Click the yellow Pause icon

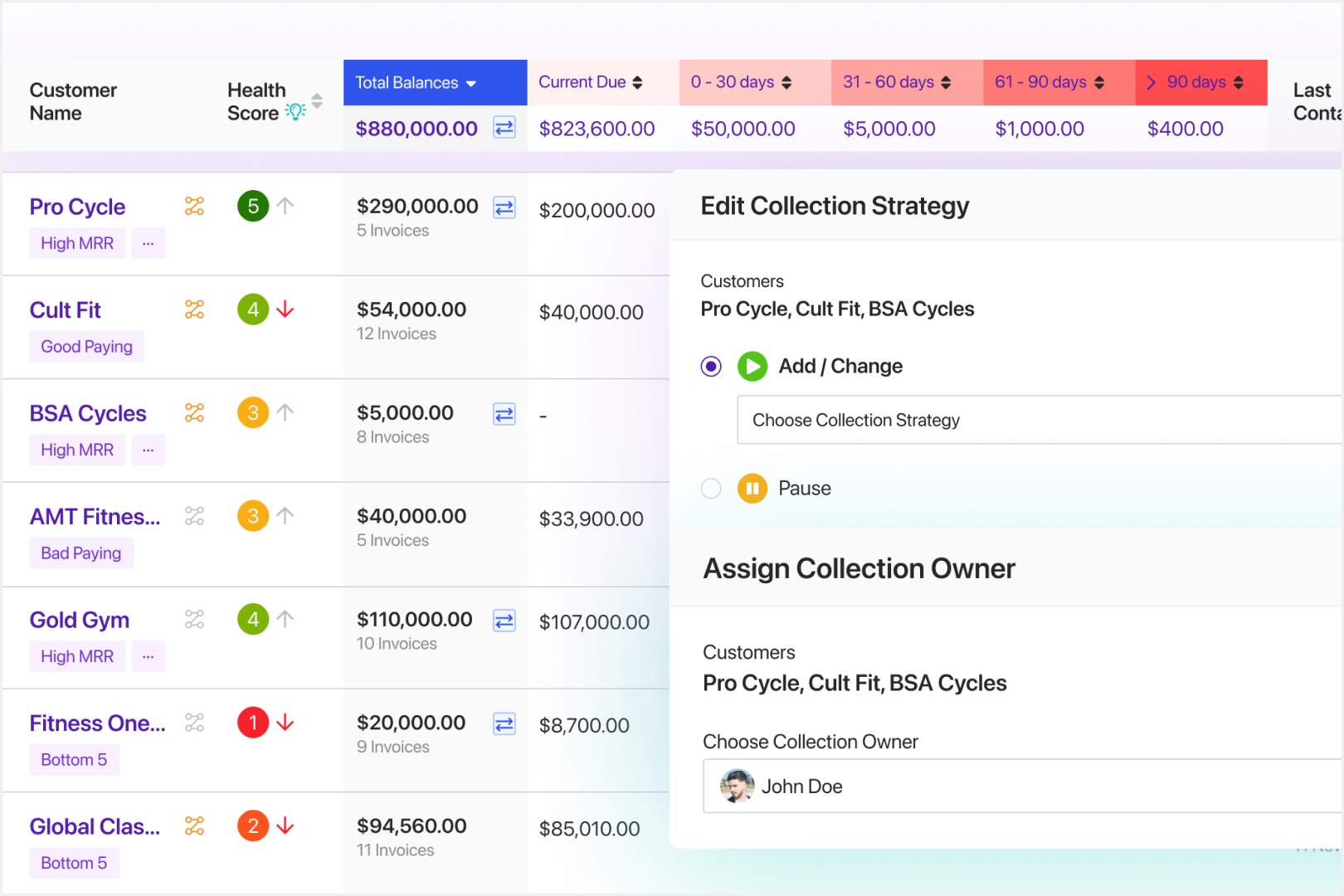click(x=752, y=489)
